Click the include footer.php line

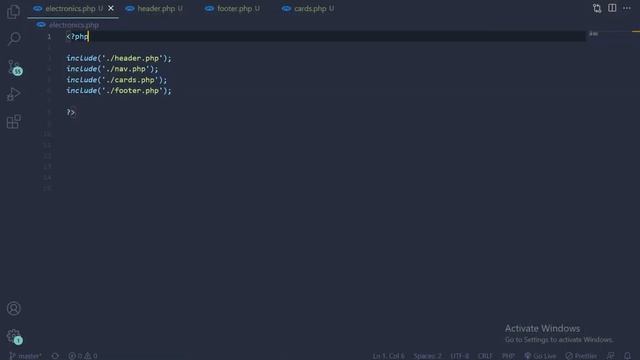119,91
